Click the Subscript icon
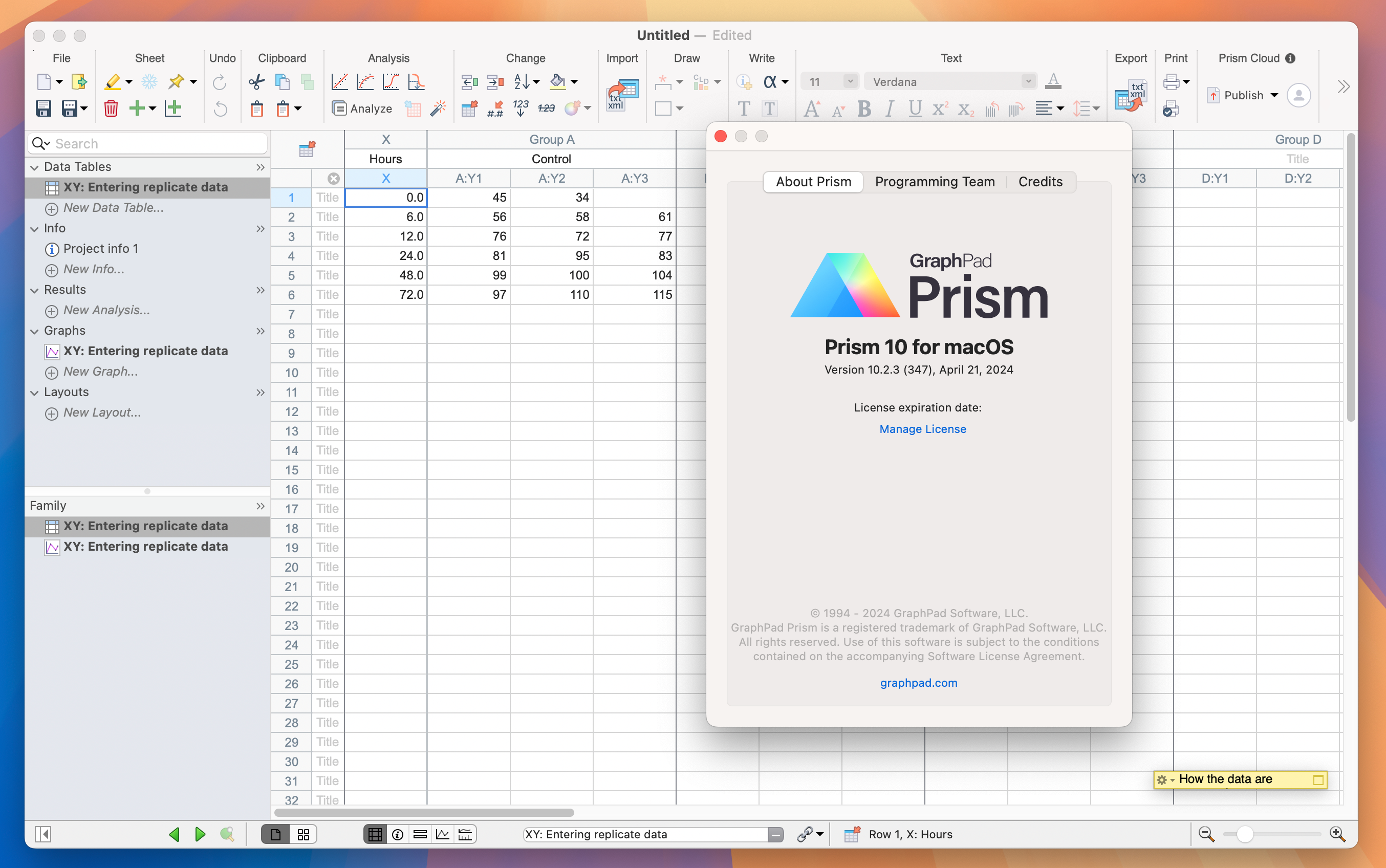This screenshot has width=1386, height=868. 966,108
